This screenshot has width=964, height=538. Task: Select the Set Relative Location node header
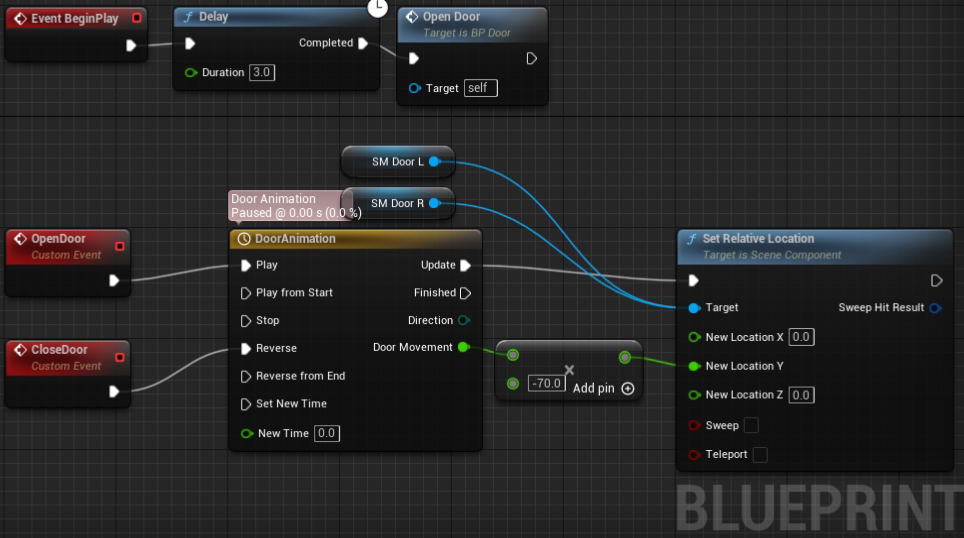(x=815, y=247)
